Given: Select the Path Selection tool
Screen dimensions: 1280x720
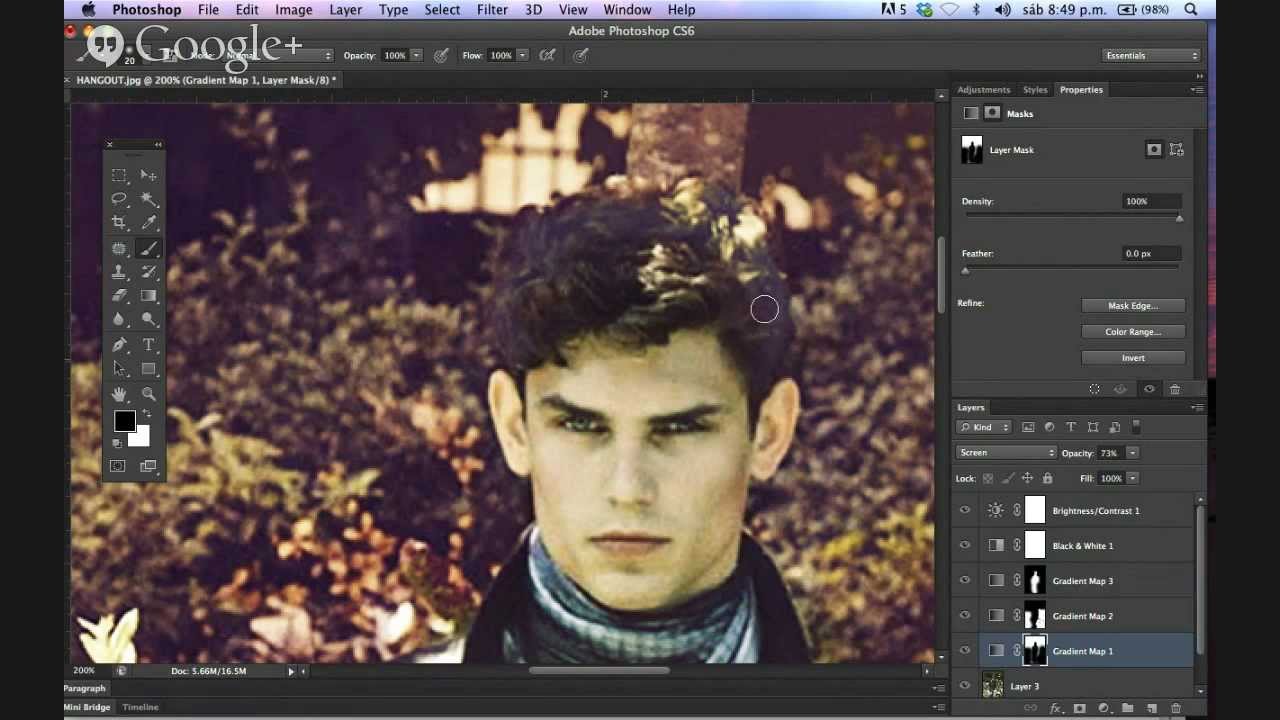Looking at the screenshot, I should (x=119, y=369).
